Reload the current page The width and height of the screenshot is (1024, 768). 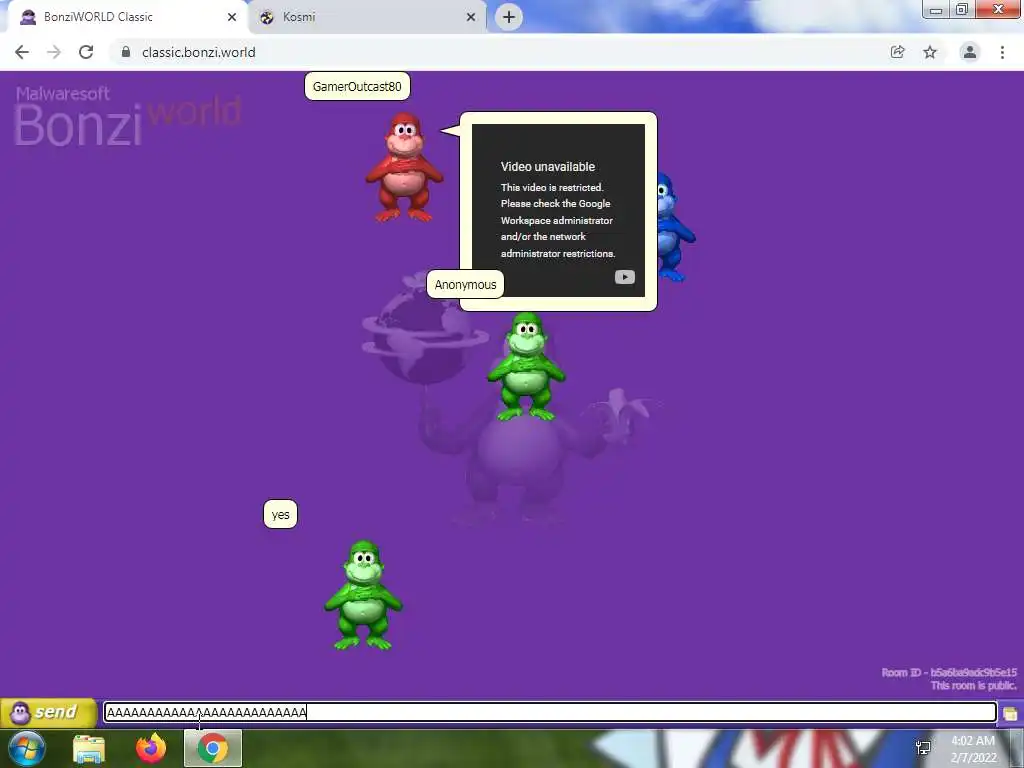pos(86,52)
